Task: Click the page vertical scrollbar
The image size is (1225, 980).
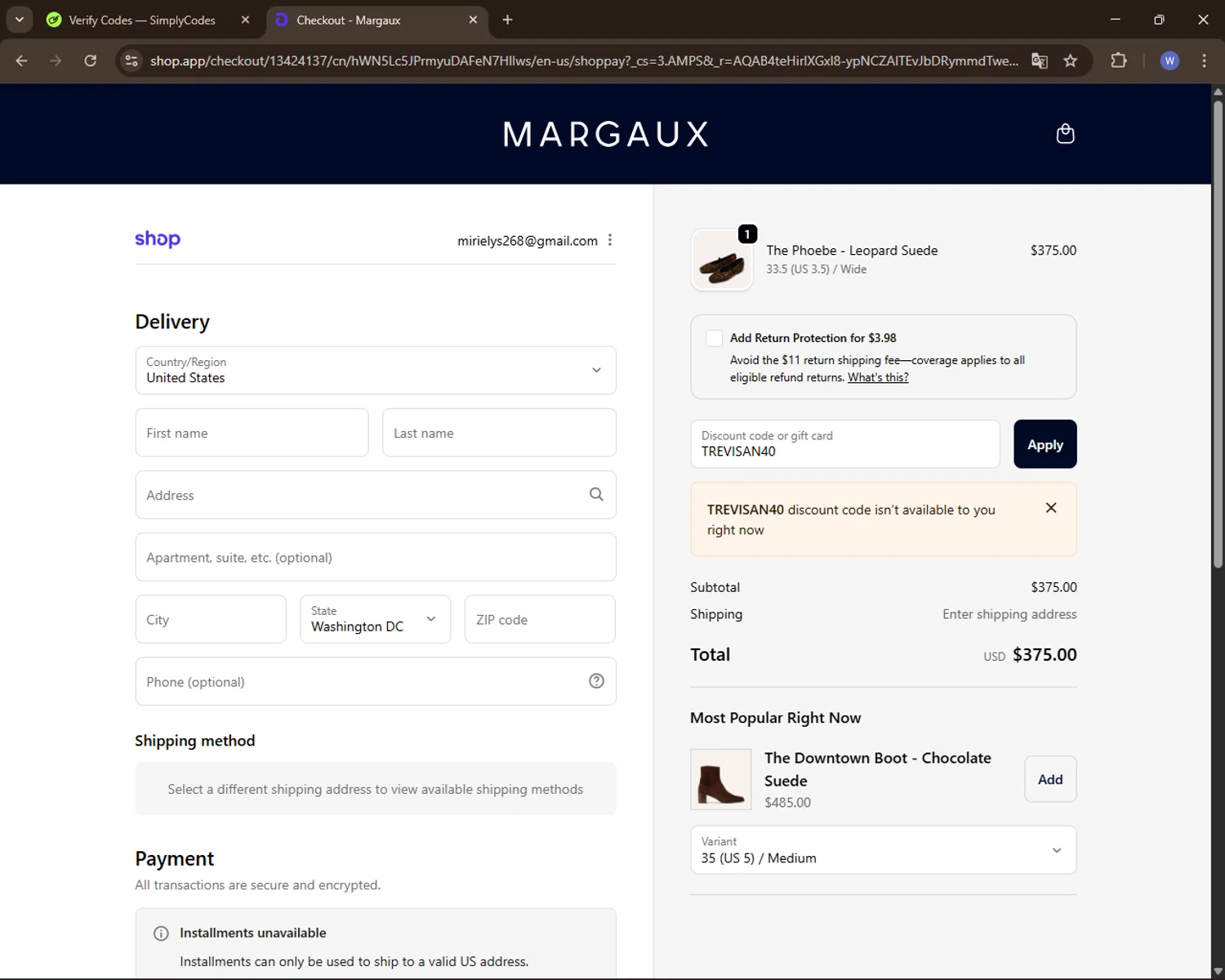Action: (x=1218, y=335)
